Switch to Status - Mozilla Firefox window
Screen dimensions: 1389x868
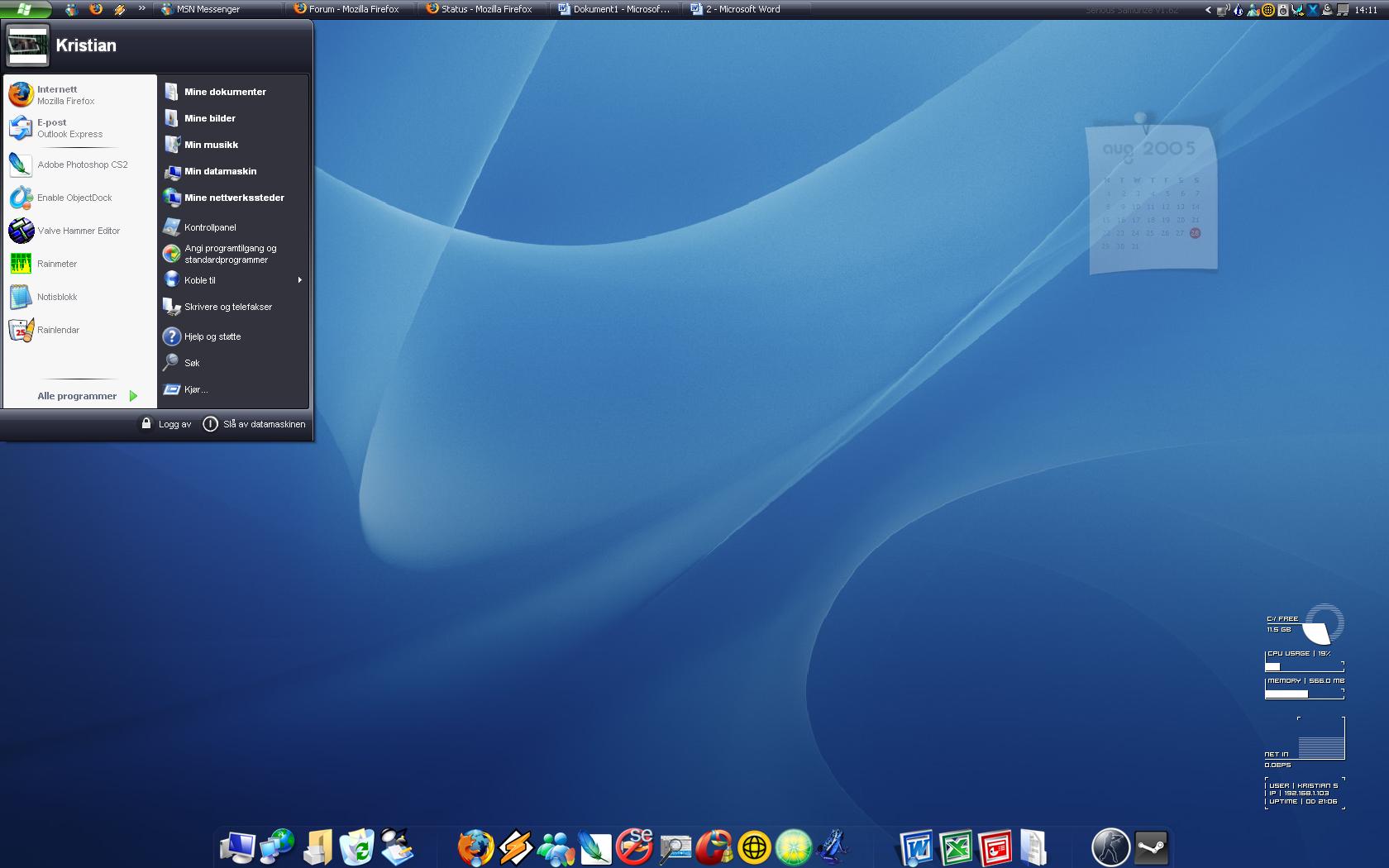click(x=484, y=9)
